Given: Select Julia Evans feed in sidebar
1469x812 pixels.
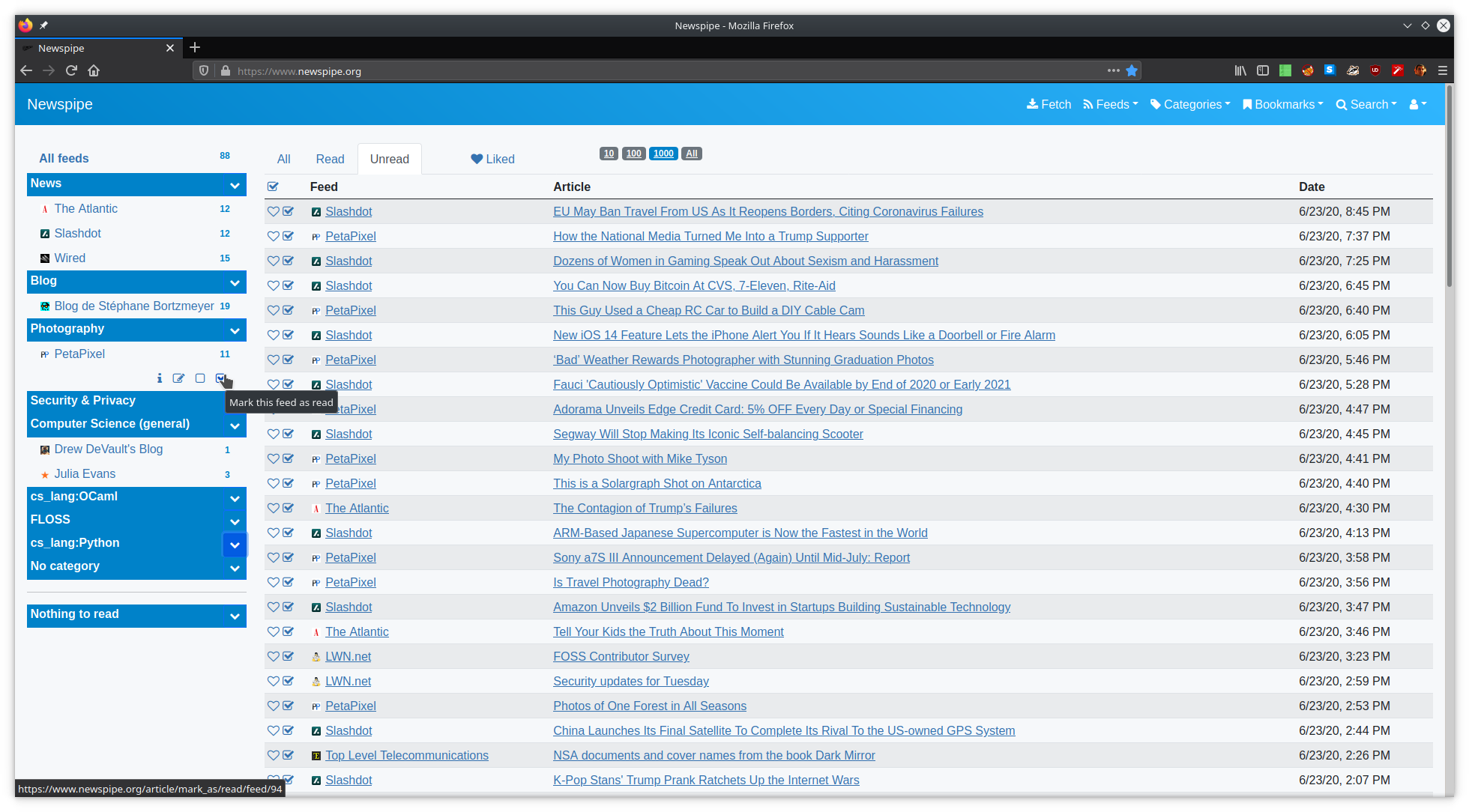Looking at the screenshot, I should click(x=85, y=474).
